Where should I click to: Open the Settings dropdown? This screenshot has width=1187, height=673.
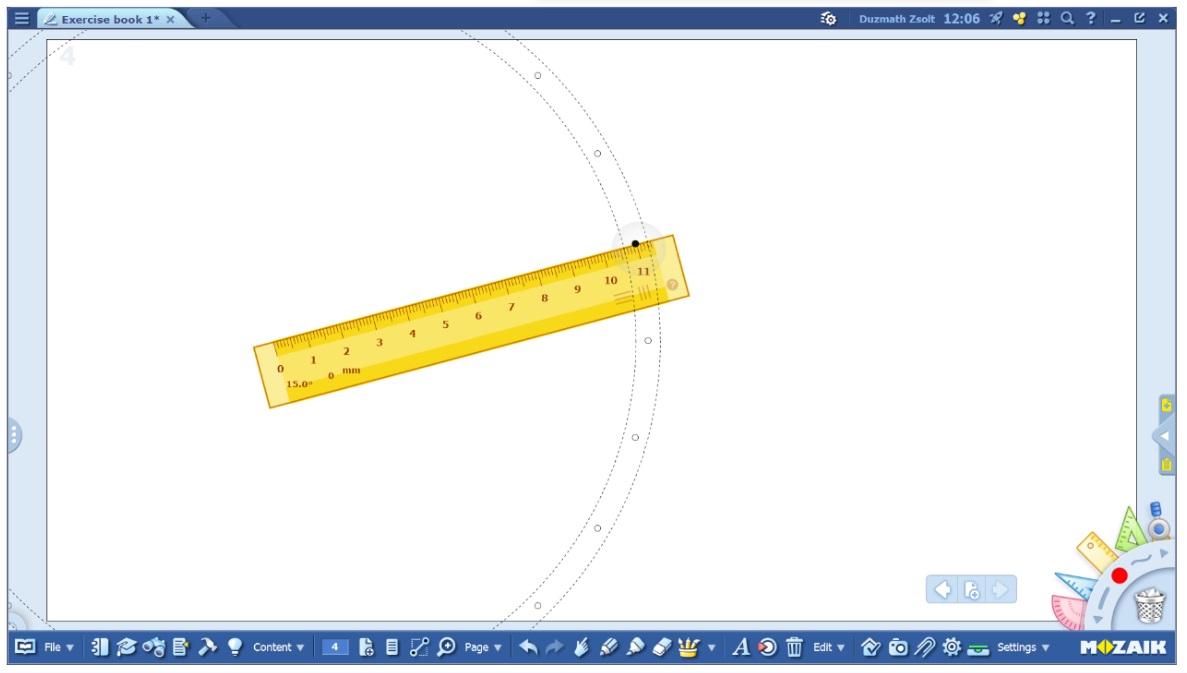point(1023,647)
